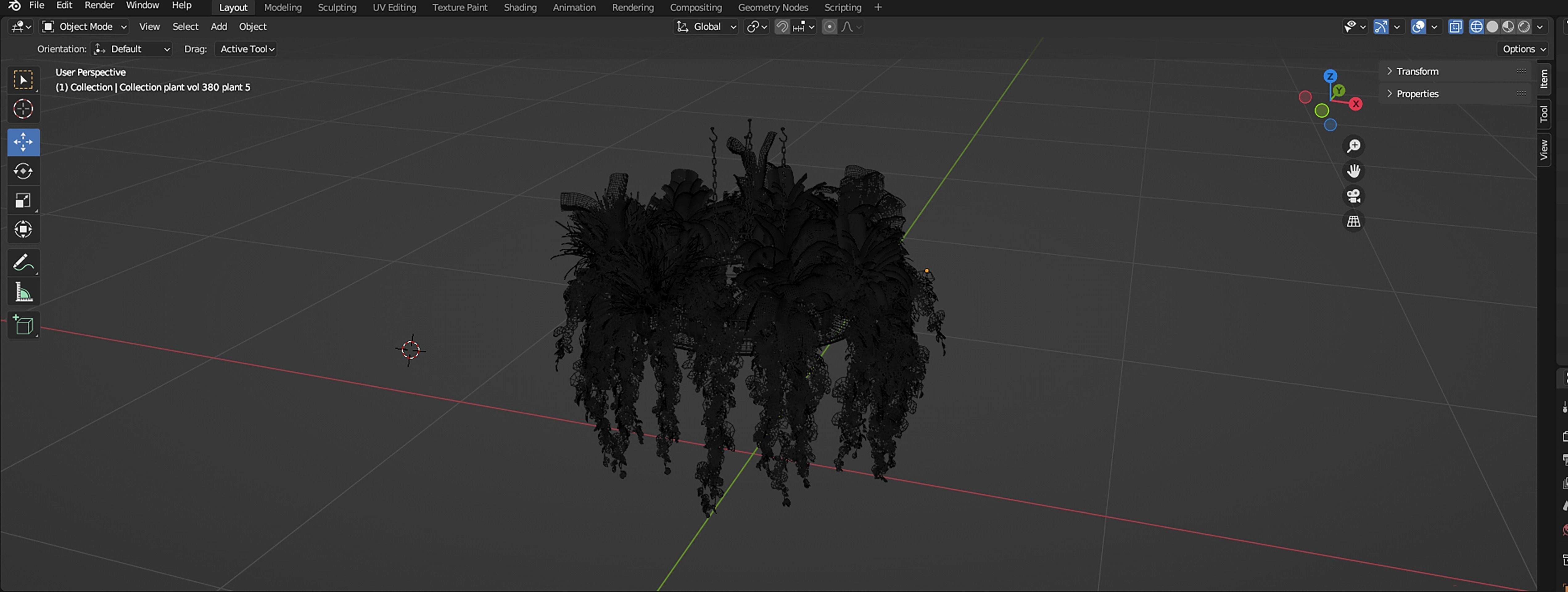The height and width of the screenshot is (592, 1568).
Task: Open transform pivot point menu
Action: click(757, 27)
